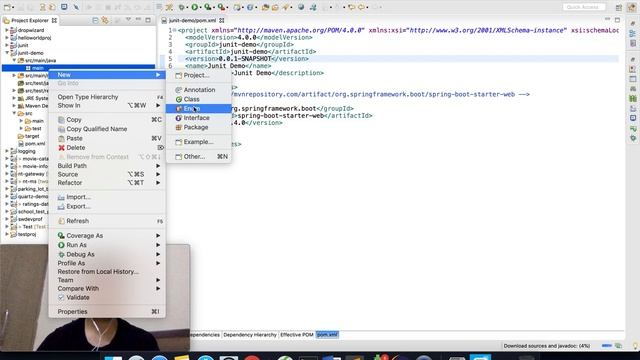Click the Class icon in New submenu
Screen dimensions: 640x360
tap(178, 99)
